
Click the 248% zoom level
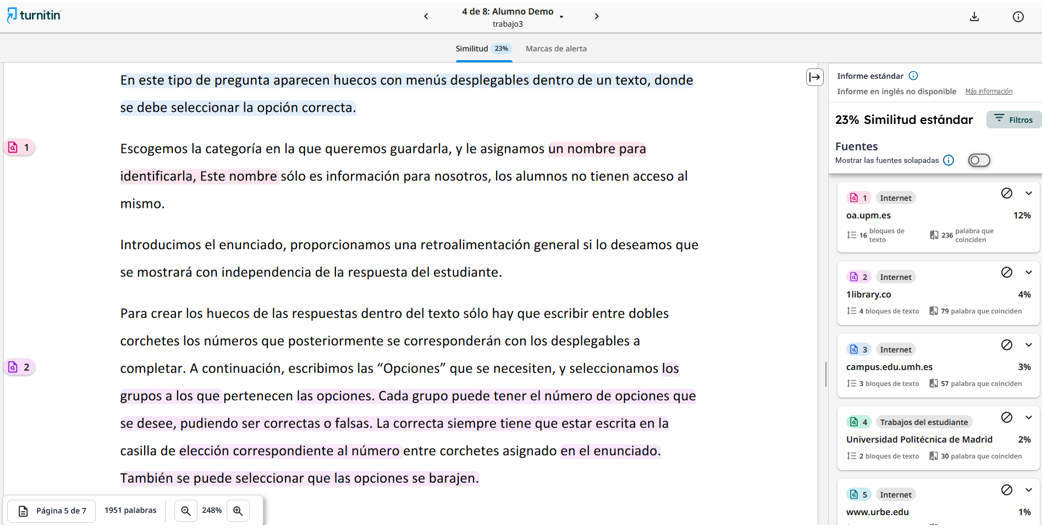coord(212,511)
